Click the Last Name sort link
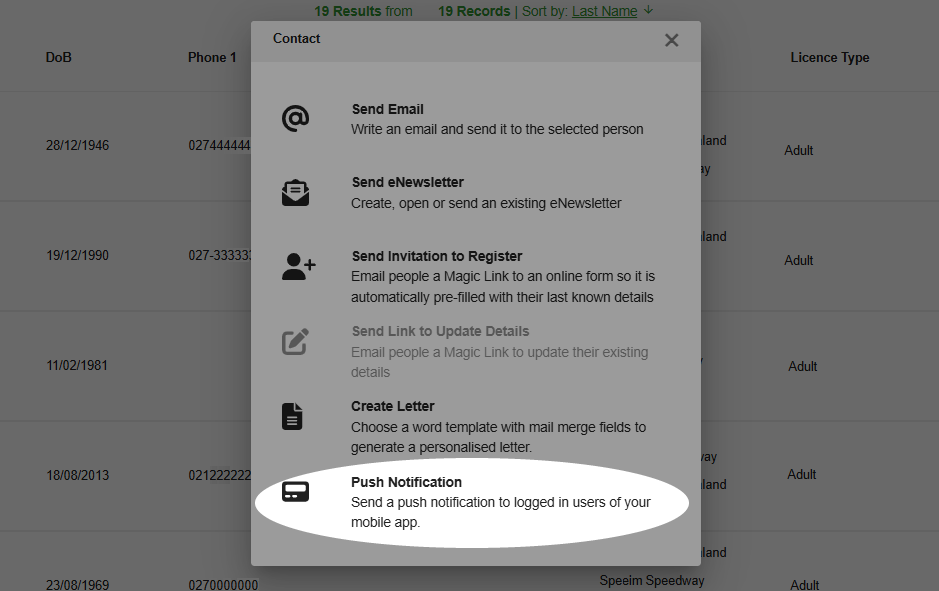Image resolution: width=939 pixels, height=591 pixels. tap(604, 11)
